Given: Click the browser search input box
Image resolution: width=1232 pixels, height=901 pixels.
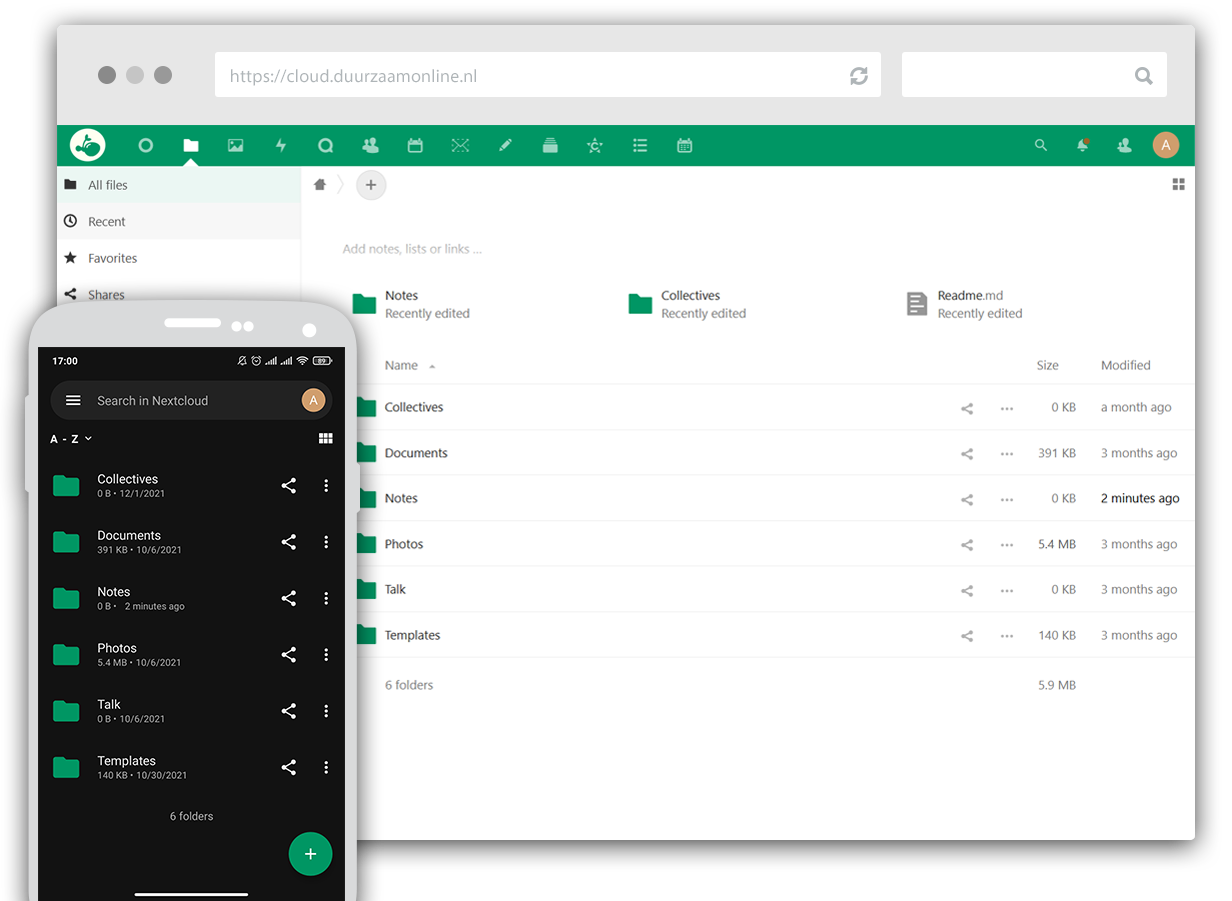Looking at the screenshot, I should point(1034,75).
